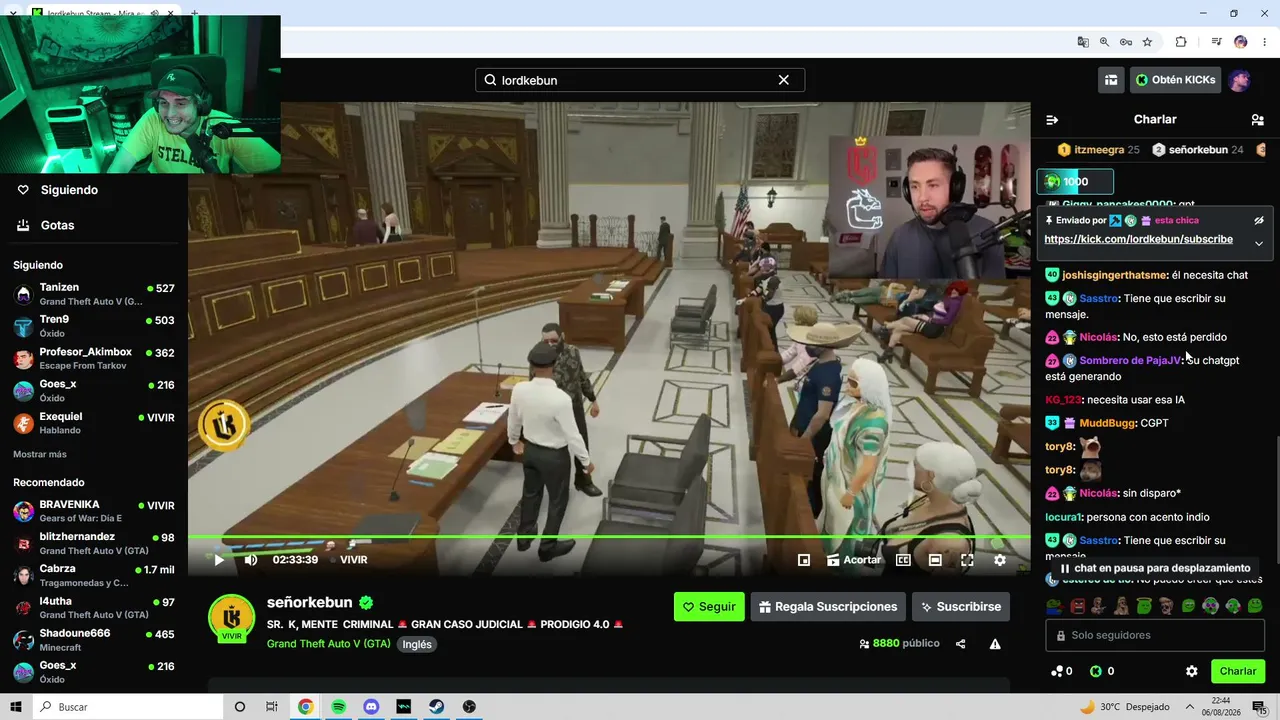Viewport: 1280px width, 720px height.
Task: Focus the lordkebun search field
Action: pos(640,80)
